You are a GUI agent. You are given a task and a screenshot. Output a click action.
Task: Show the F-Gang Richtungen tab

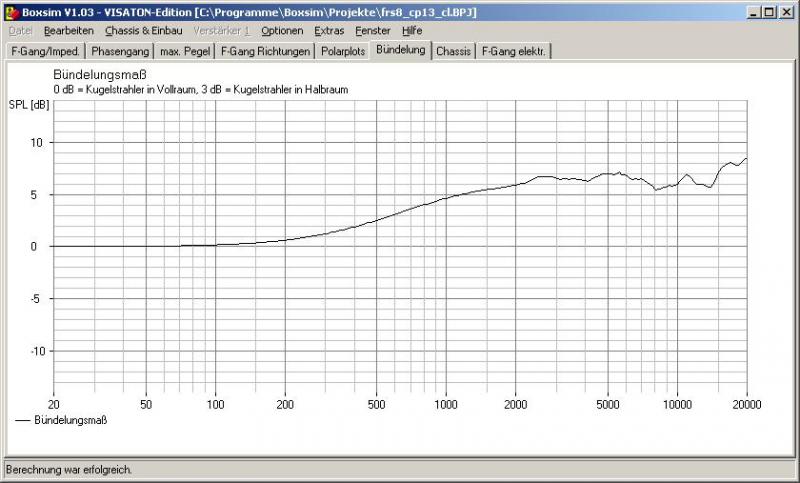(265, 51)
